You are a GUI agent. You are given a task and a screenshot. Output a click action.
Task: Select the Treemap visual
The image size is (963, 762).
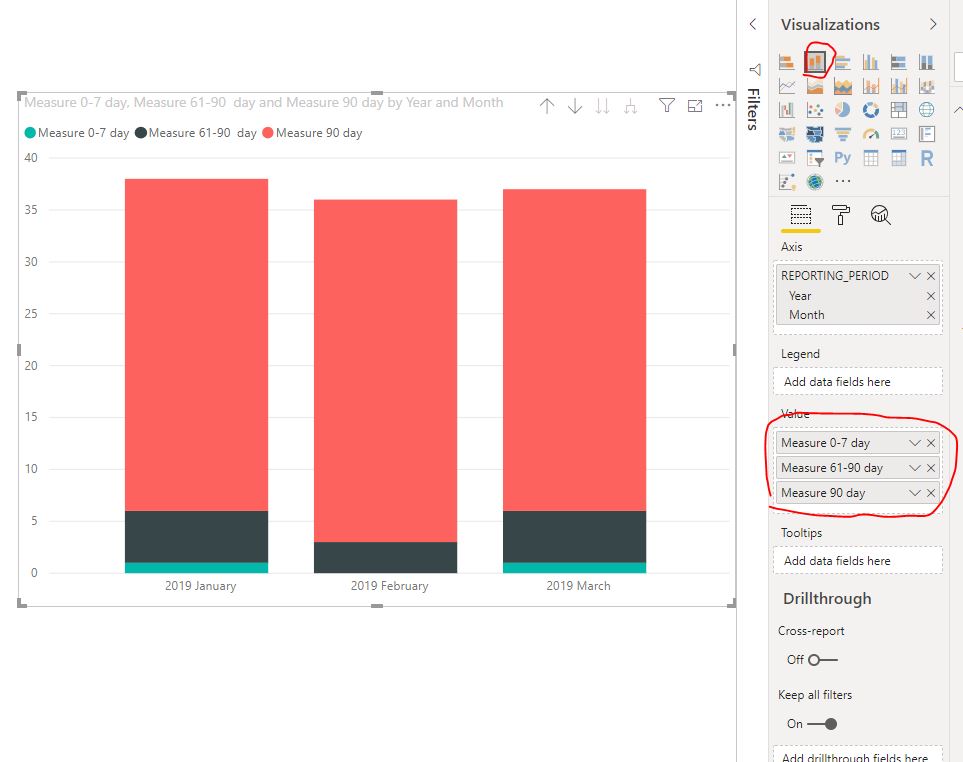899,110
